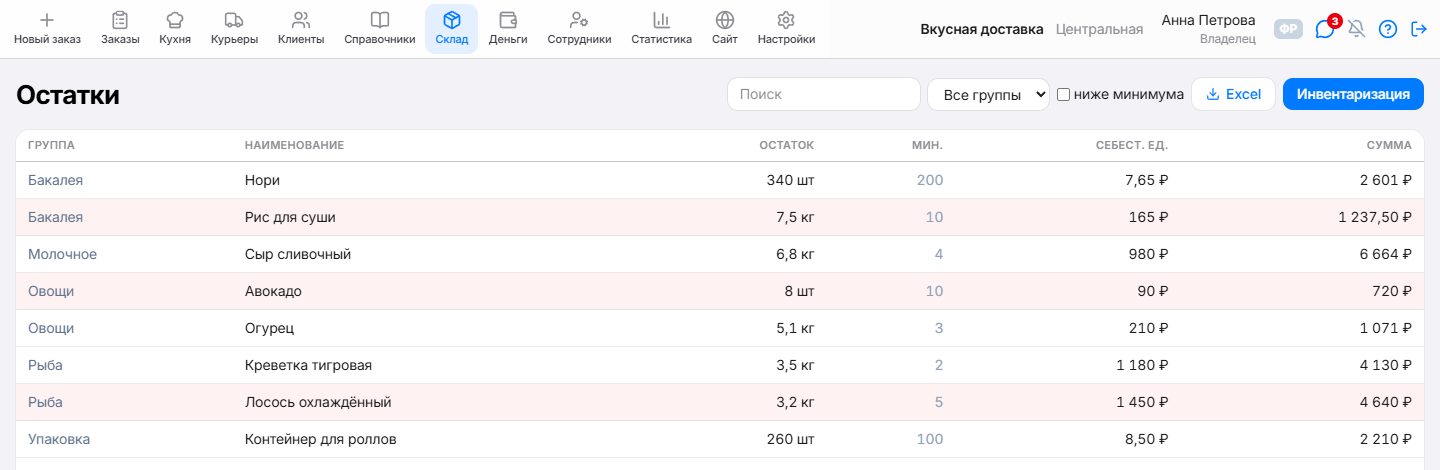Image resolution: width=1440 pixels, height=470 pixels.
Task: Click the ФР status badge
Action: (x=1289, y=29)
